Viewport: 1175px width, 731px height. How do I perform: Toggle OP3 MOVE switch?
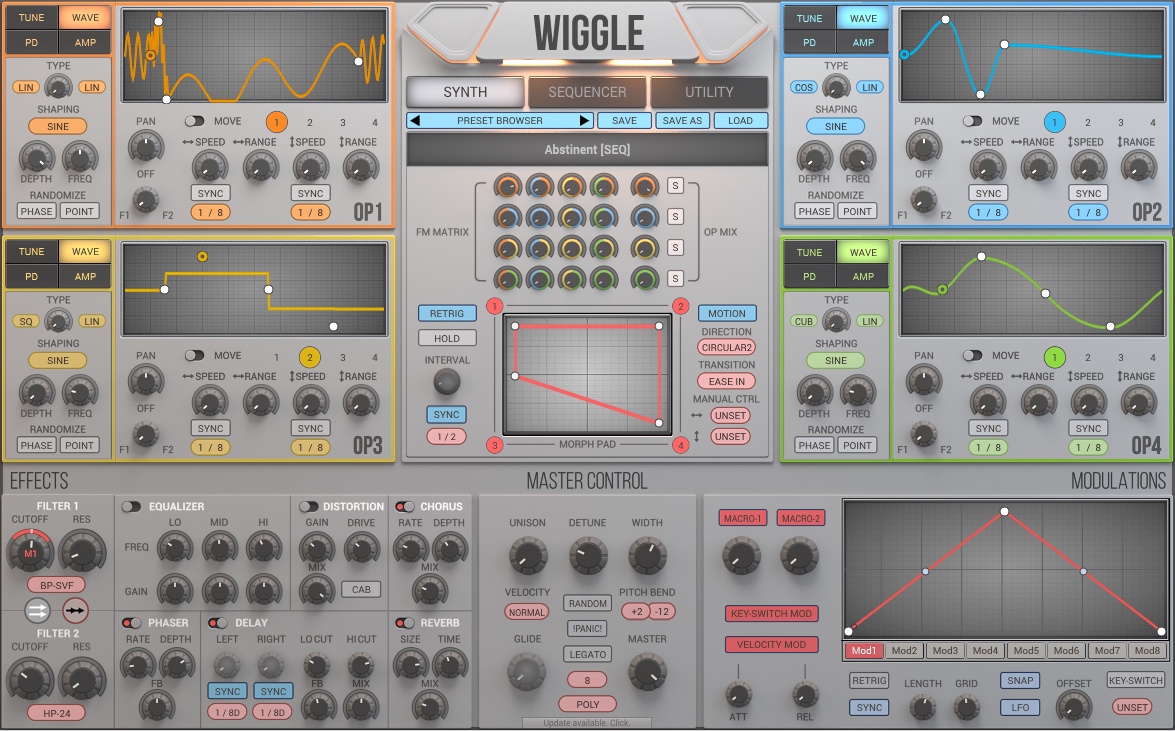[x=194, y=355]
